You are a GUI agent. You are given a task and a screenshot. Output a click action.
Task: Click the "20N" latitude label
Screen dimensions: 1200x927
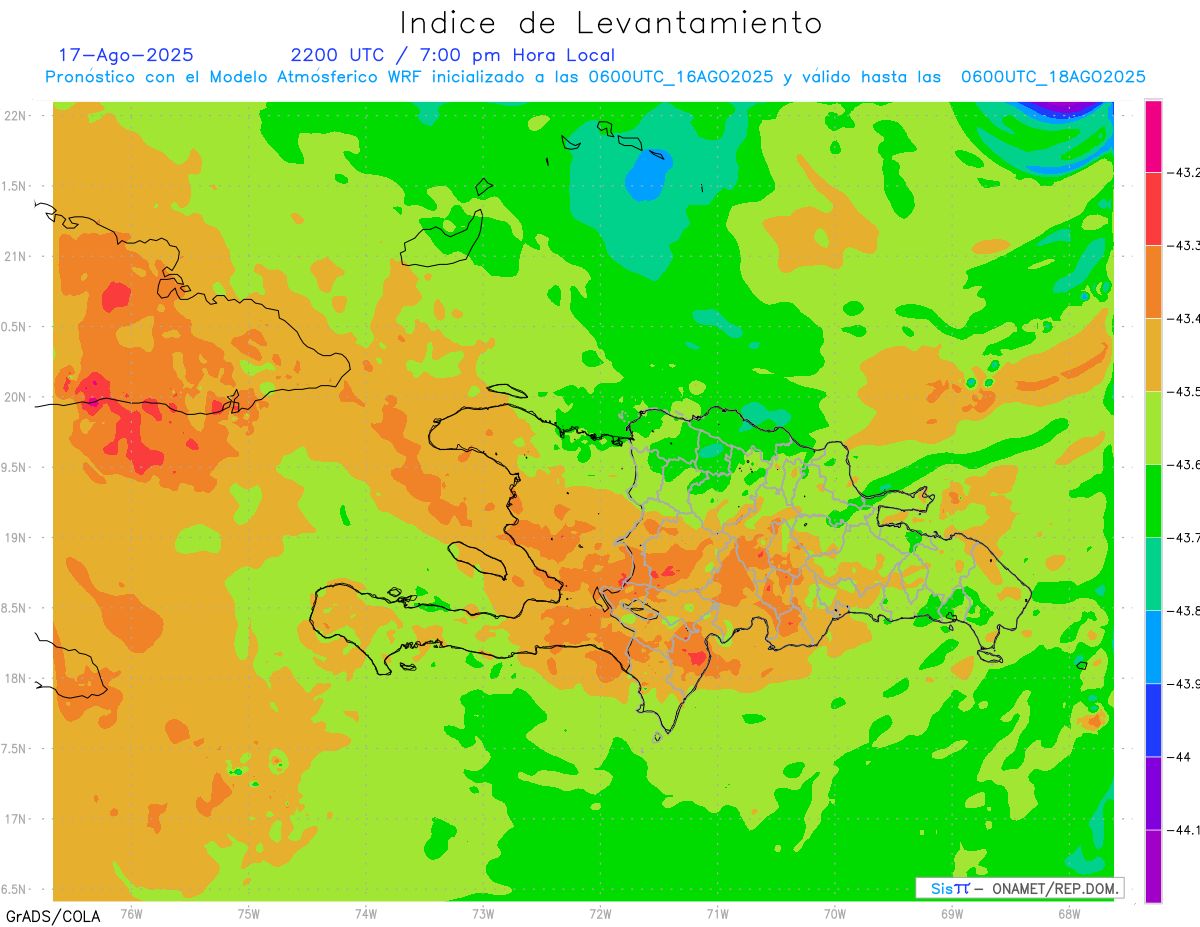[17, 397]
